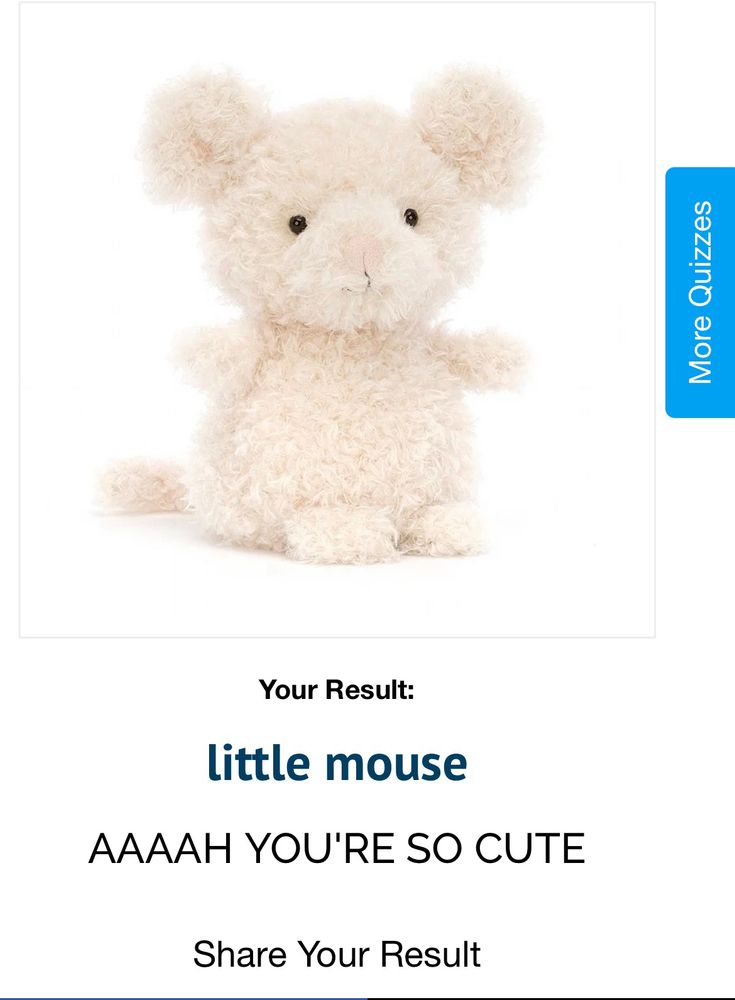
Task: Select the AAAAH YOU'RE SO CUTE description
Action: (x=336, y=848)
